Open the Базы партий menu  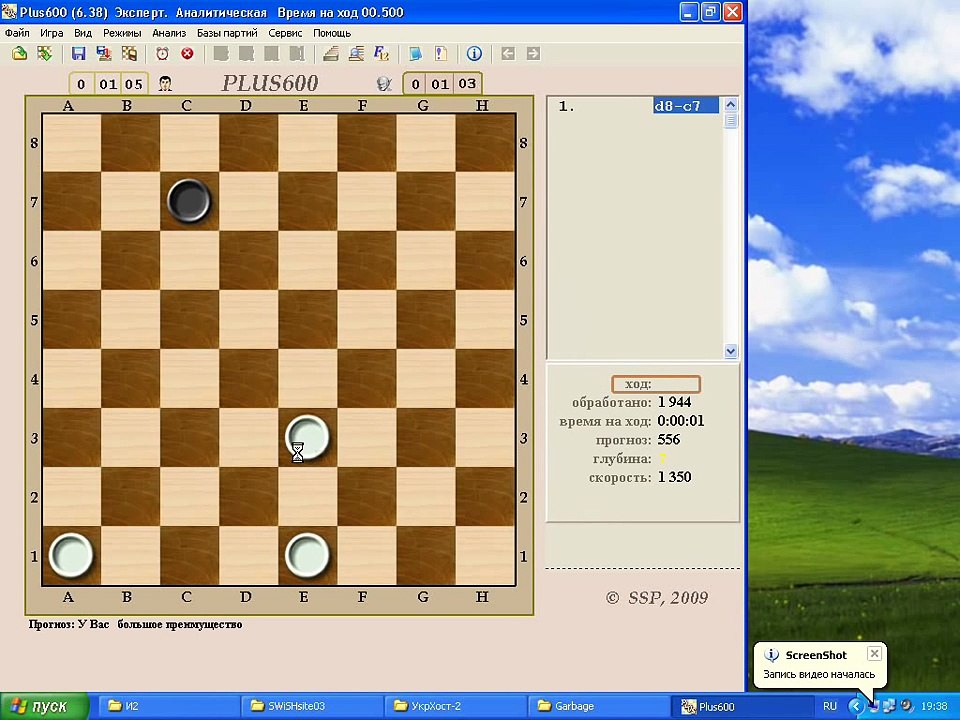(227, 33)
